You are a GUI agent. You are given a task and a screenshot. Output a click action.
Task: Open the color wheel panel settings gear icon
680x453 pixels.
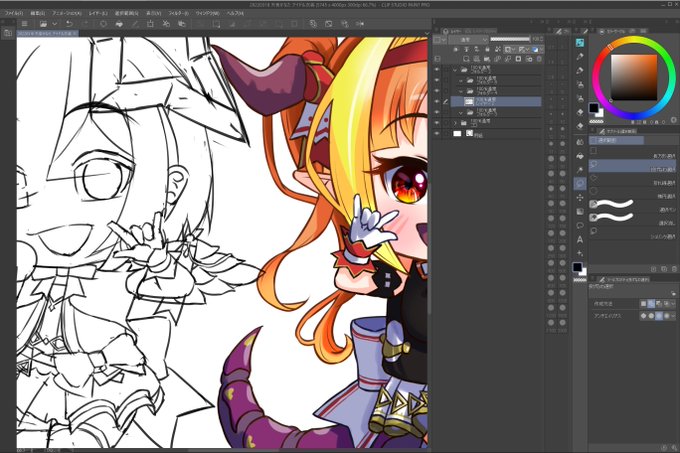(673, 120)
